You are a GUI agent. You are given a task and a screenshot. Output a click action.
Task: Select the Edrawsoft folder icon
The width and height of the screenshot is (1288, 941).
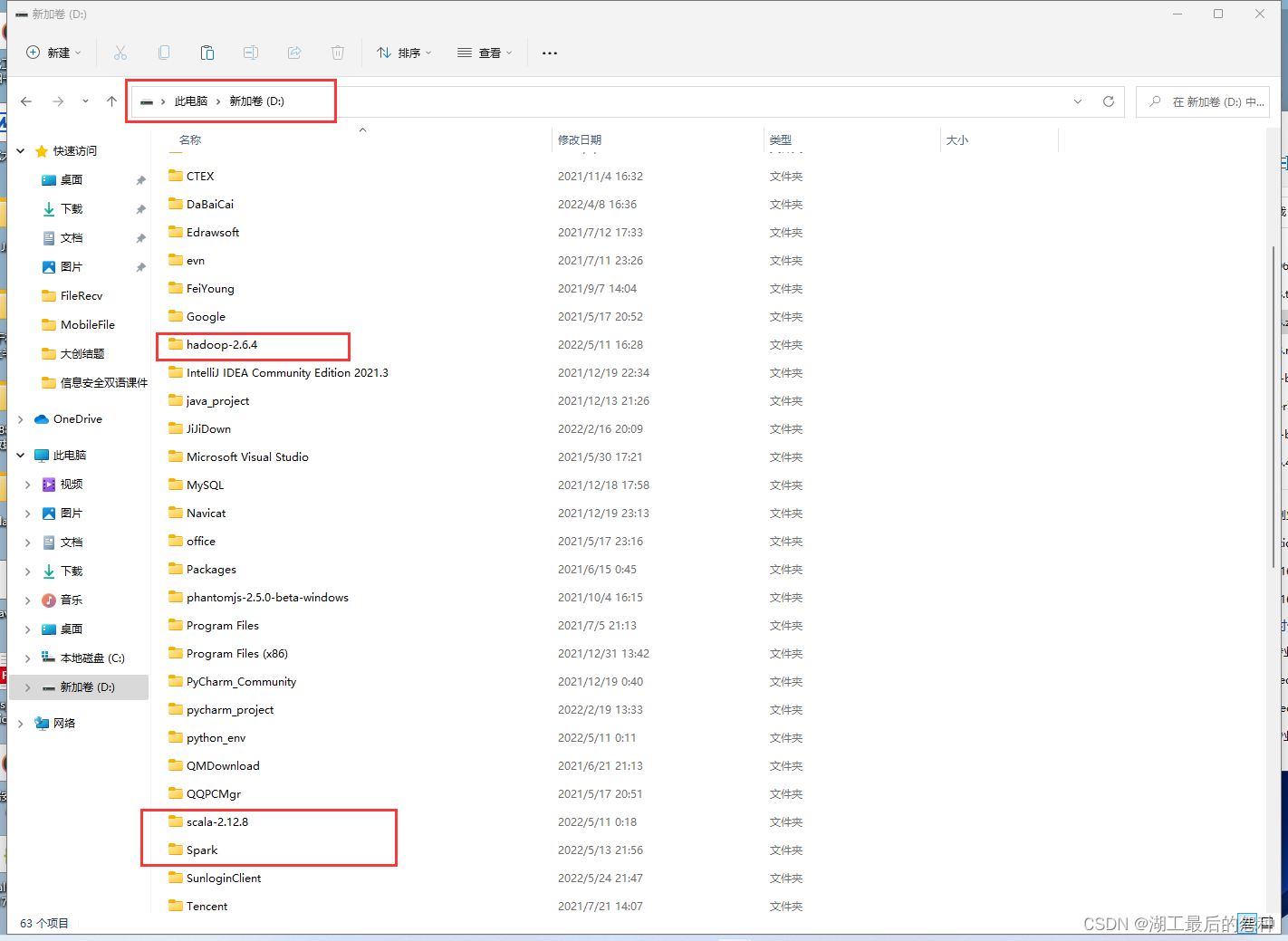click(176, 232)
